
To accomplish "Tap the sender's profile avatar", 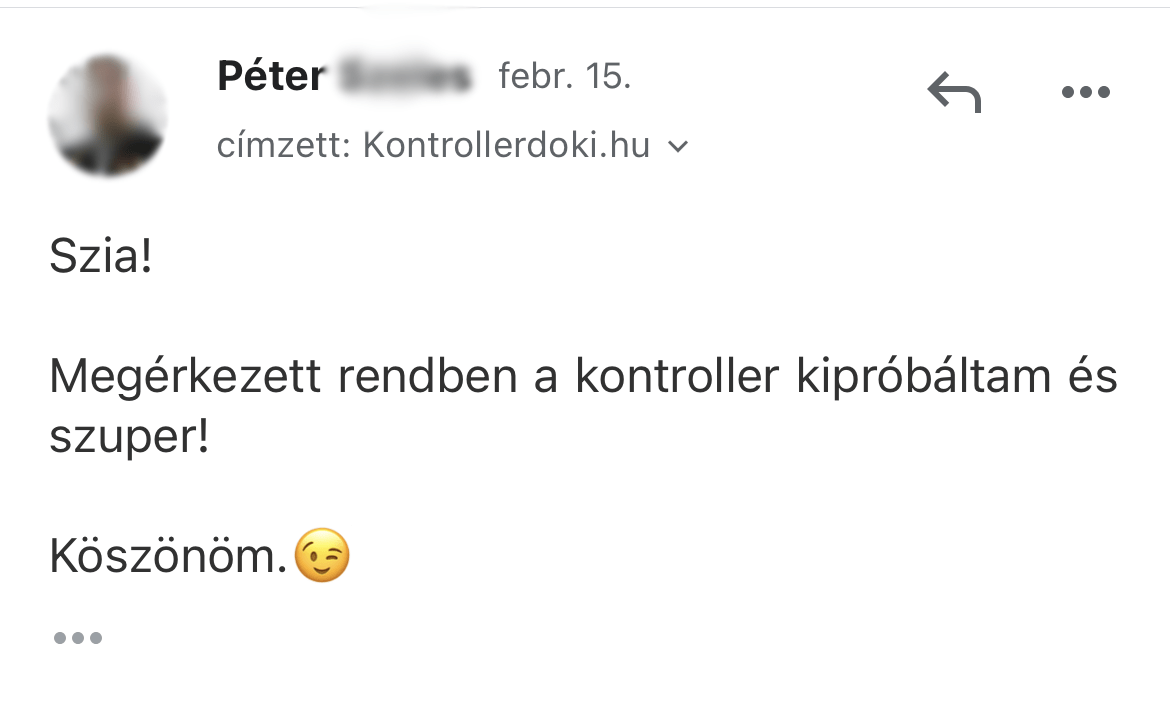I will pos(107,115).
